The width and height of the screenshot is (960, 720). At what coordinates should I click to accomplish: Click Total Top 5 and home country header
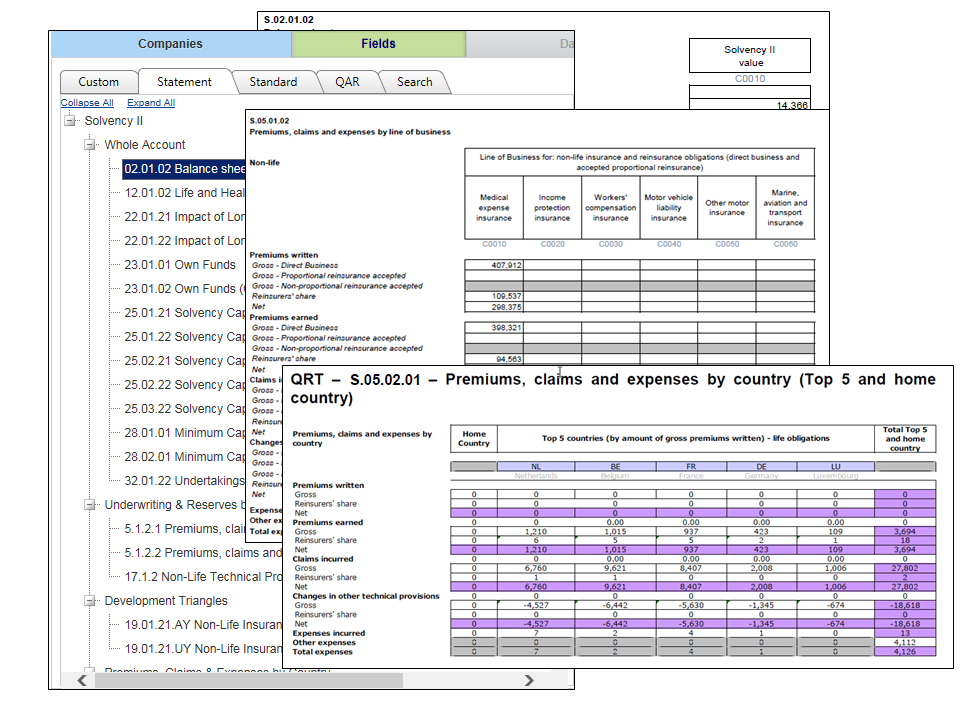(x=905, y=438)
